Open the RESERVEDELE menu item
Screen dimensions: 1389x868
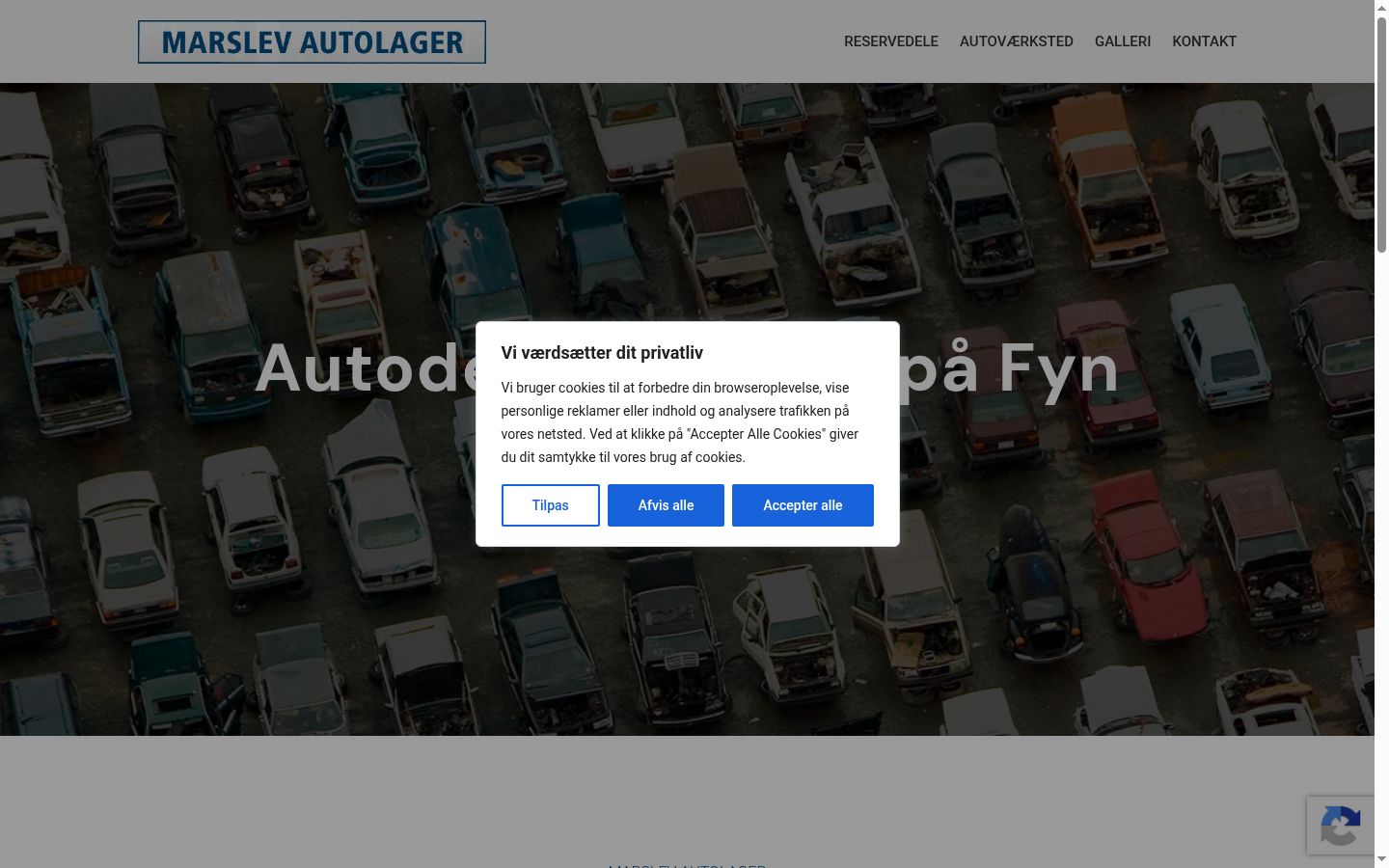[891, 41]
